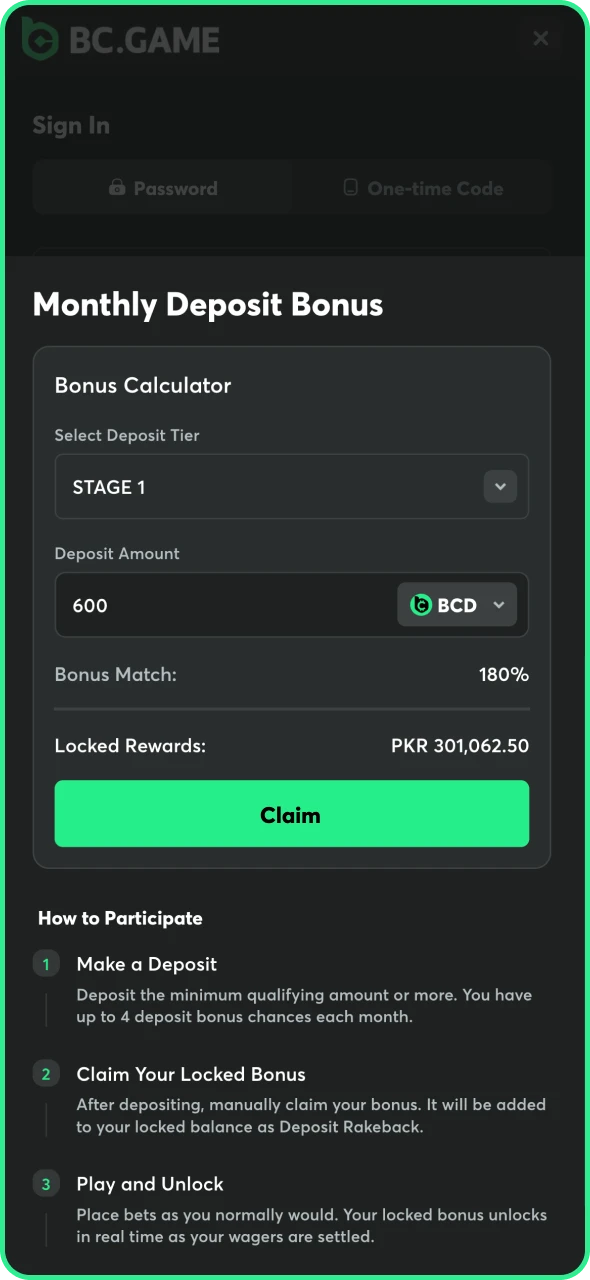The width and height of the screenshot is (590, 1280).
Task: Open the Select Deposit Tier dropdown
Action: click(291, 487)
